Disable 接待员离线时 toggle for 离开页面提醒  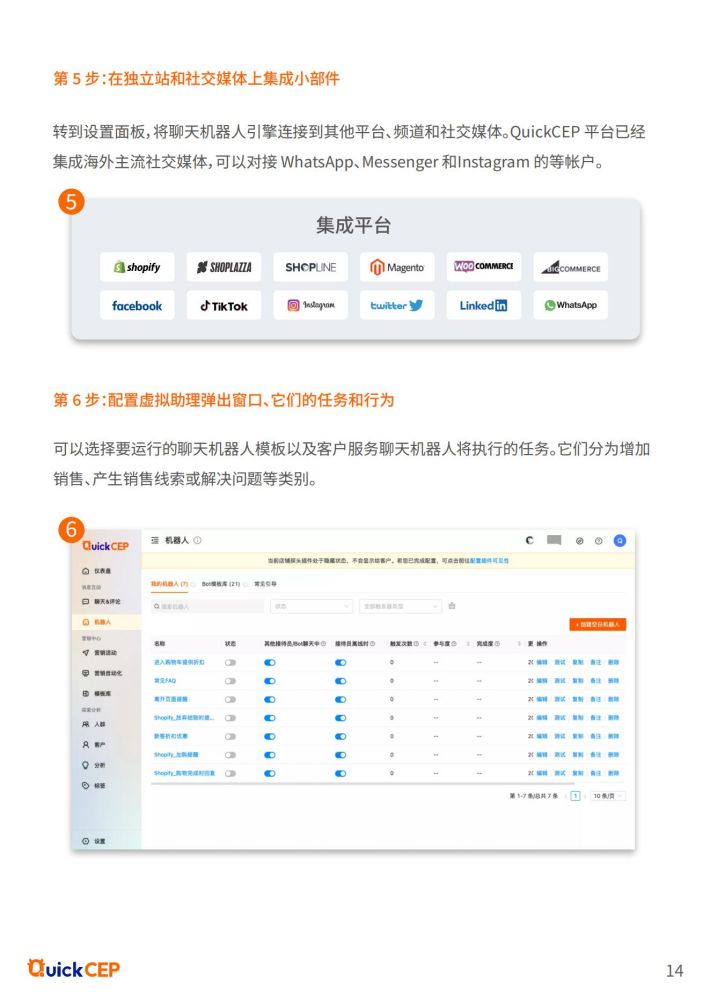click(x=341, y=700)
